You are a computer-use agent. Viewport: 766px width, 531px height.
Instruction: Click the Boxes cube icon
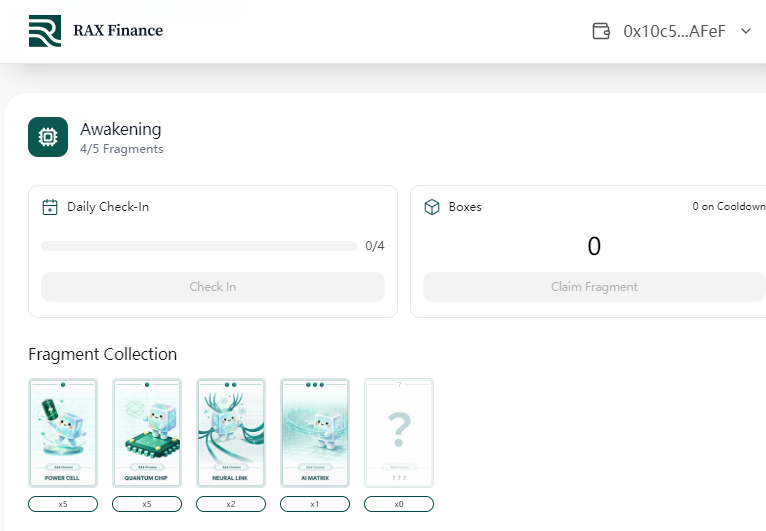pyautogui.click(x=432, y=207)
